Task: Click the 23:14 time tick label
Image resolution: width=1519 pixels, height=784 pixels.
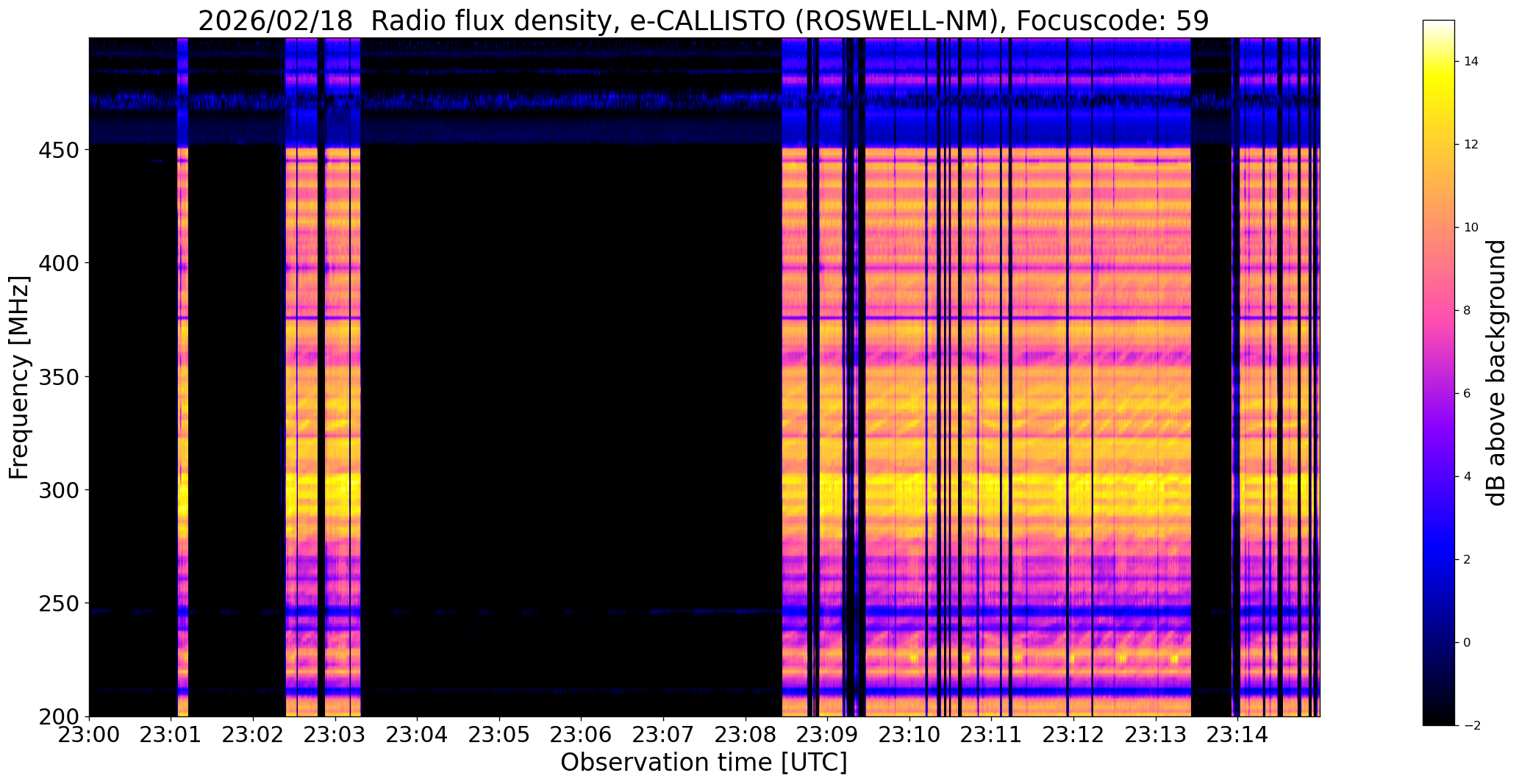Action: click(x=1238, y=735)
